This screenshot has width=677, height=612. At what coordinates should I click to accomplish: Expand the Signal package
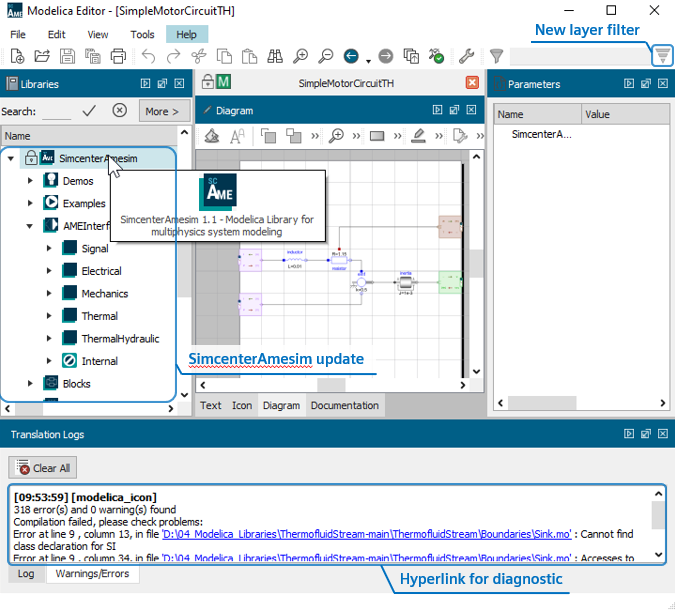pyautogui.click(x=49, y=248)
